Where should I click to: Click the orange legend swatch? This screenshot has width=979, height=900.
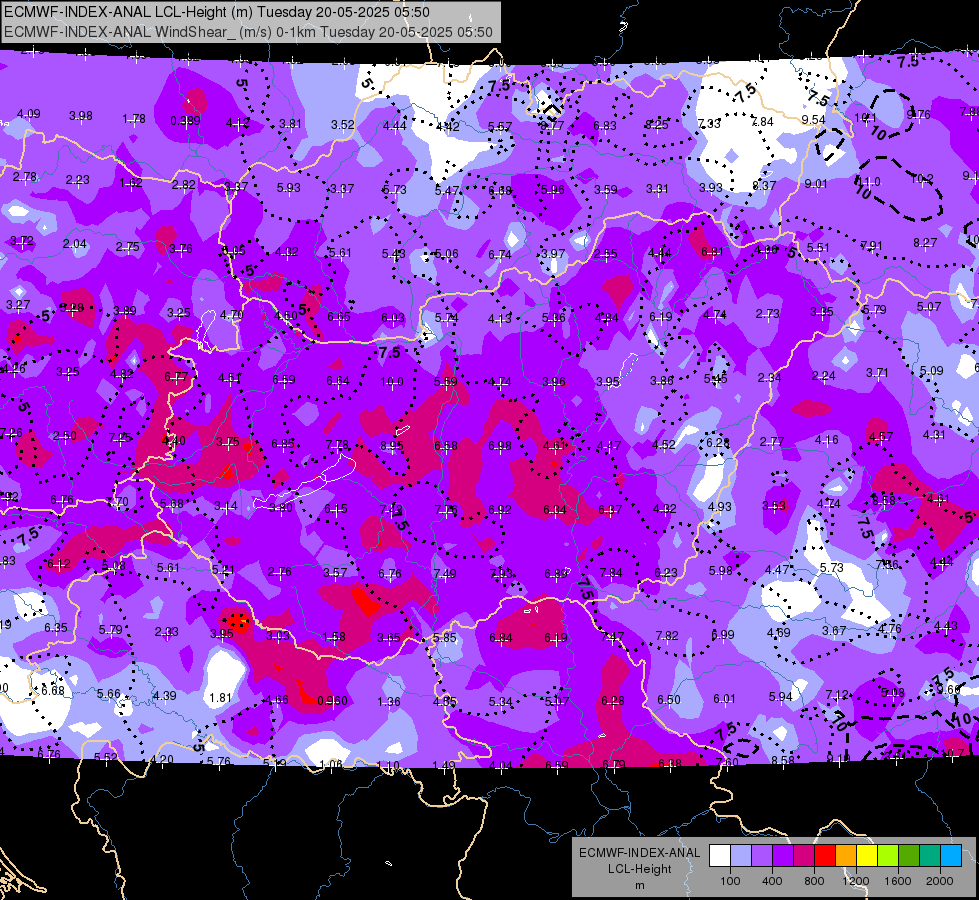[x=846, y=856]
